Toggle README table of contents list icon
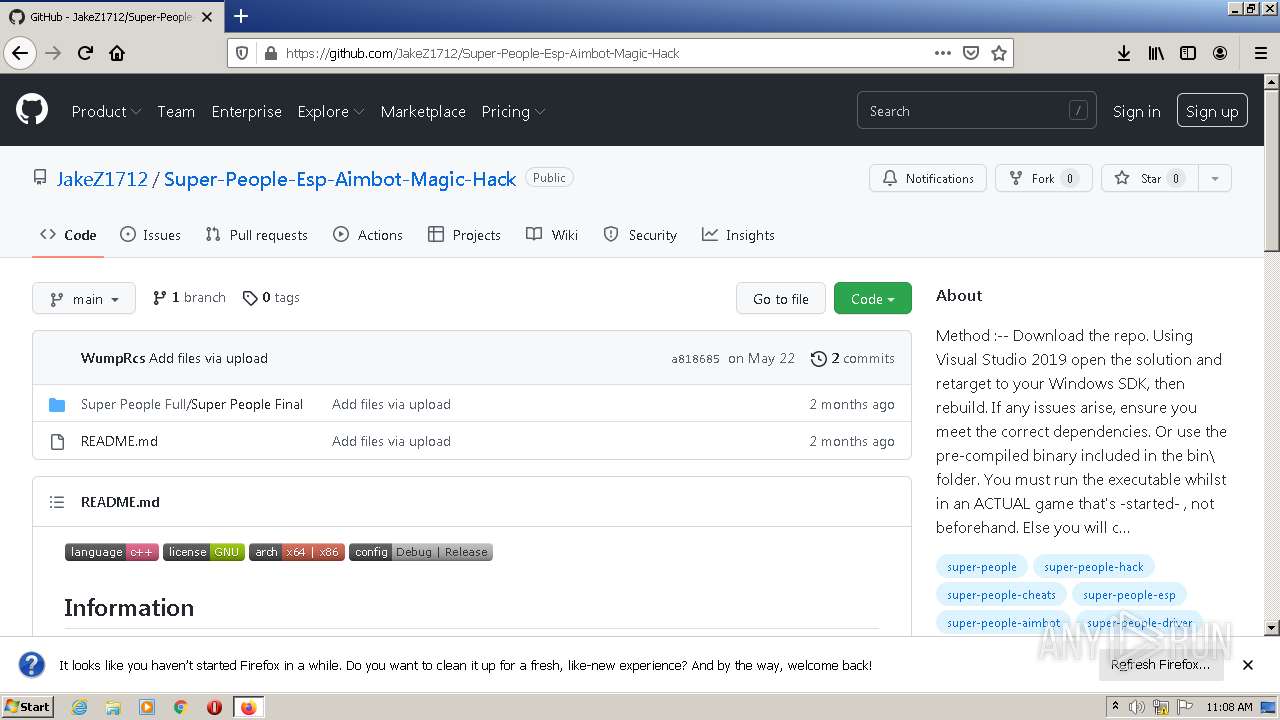Image resolution: width=1280 pixels, height=720 pixels. (57, 502)
